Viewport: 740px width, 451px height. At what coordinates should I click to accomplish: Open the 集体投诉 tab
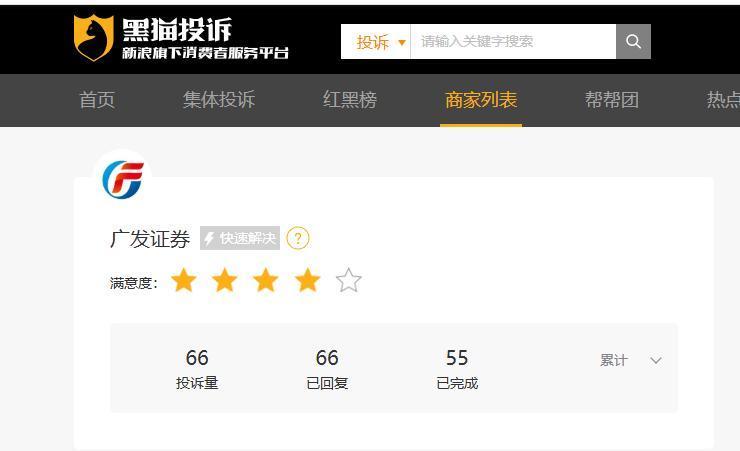click(219, 100)
